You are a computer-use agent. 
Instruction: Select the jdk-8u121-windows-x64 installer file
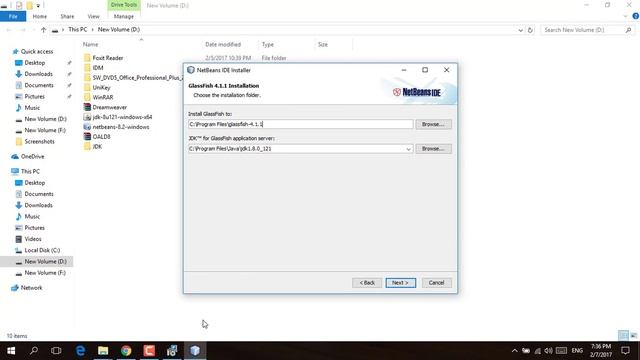[122, 117]
